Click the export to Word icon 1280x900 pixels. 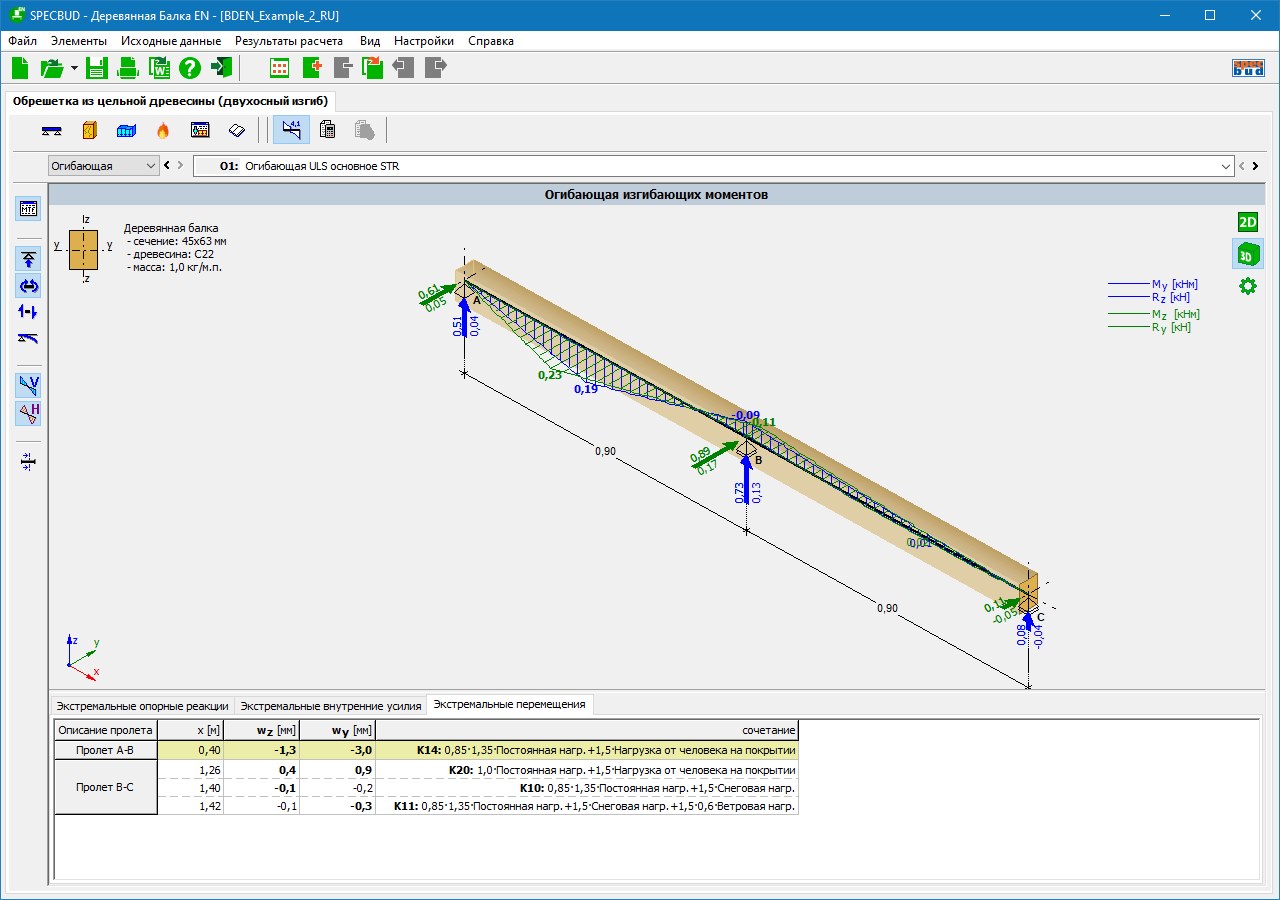pos(159,68)
